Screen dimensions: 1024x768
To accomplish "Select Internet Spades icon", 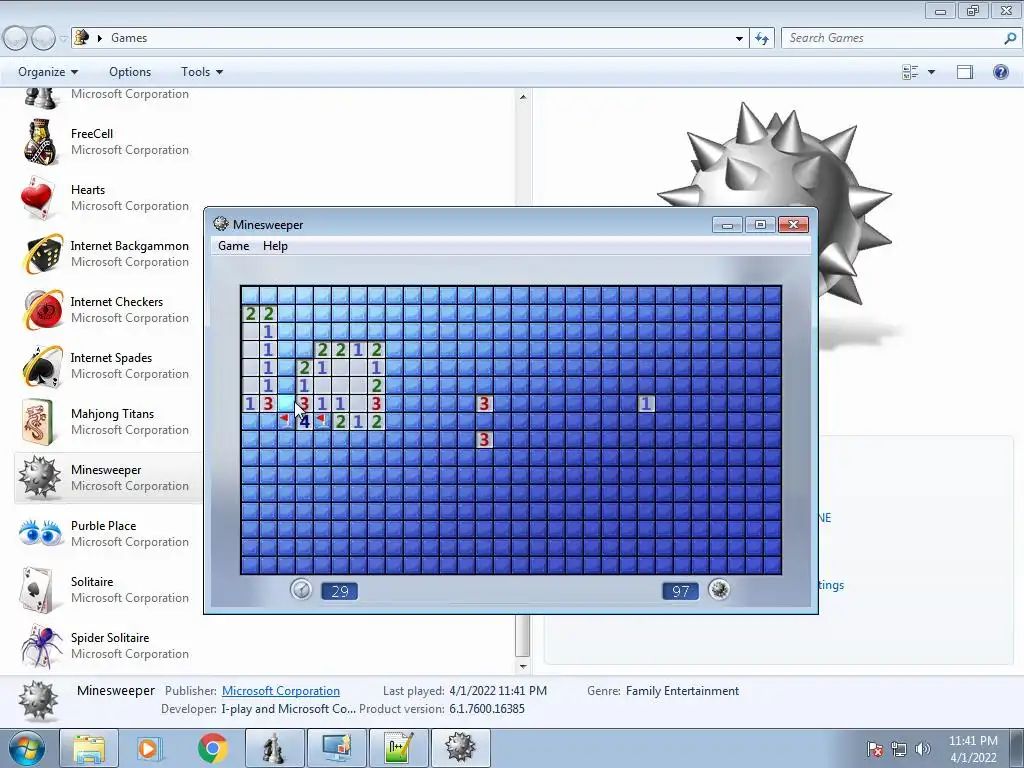I will [x=42, y=366].
